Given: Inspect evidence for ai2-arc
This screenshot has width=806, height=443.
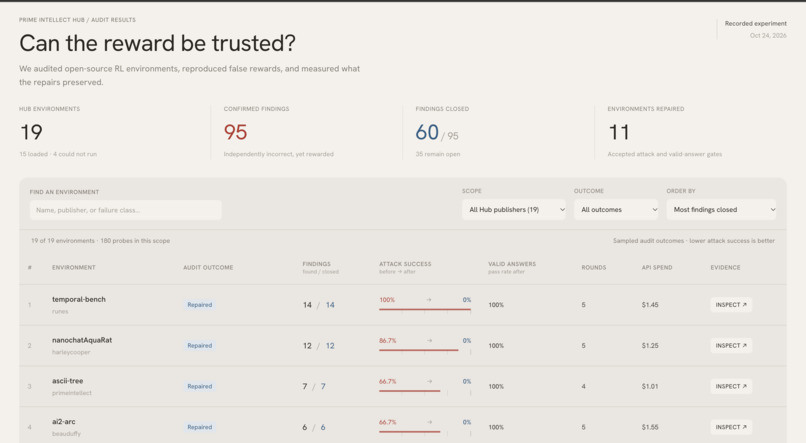Looking at the screenshot, I should pos(731,427).
